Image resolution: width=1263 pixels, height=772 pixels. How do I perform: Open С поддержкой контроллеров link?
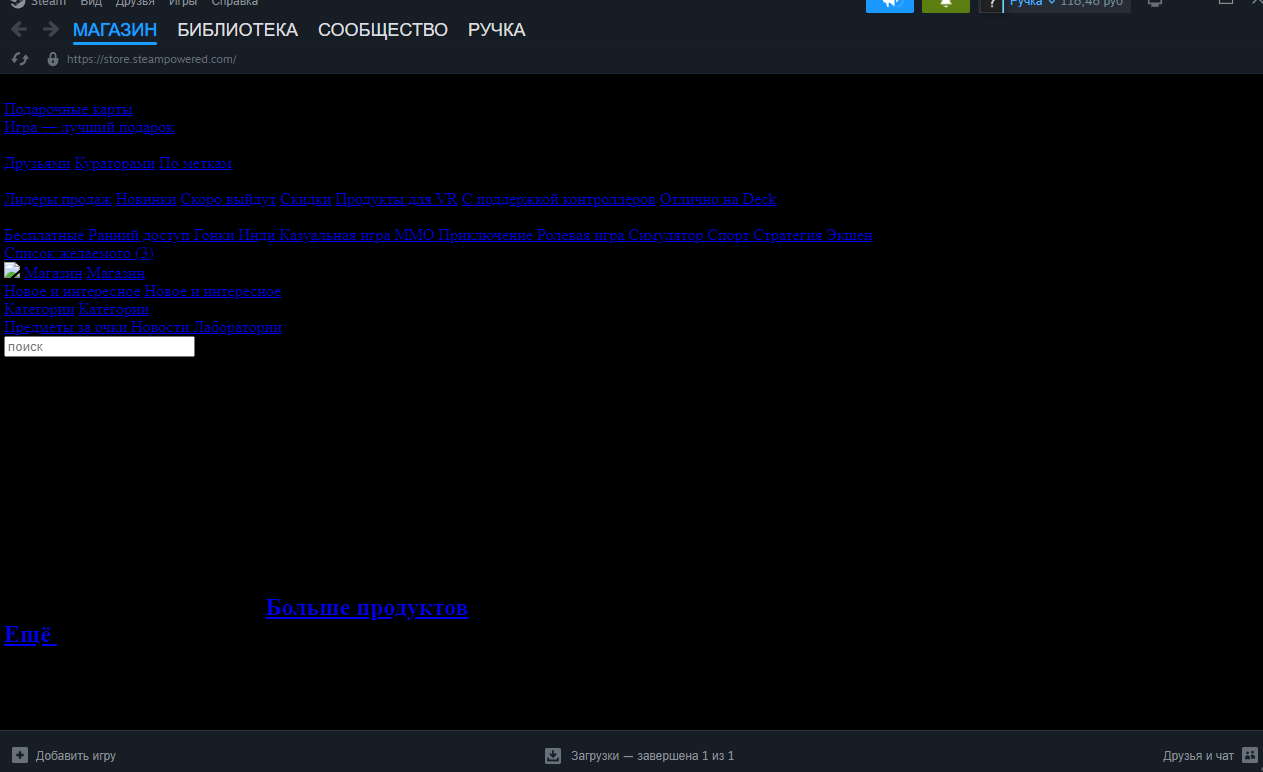(559, 199)
